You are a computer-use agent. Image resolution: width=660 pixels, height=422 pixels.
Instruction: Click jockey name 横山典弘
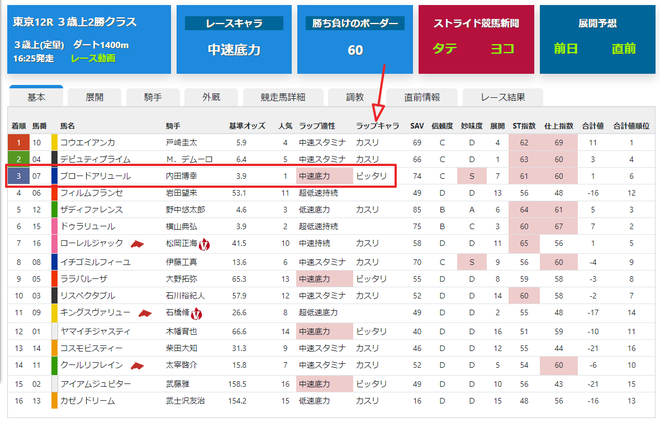[x=181, y=226]
